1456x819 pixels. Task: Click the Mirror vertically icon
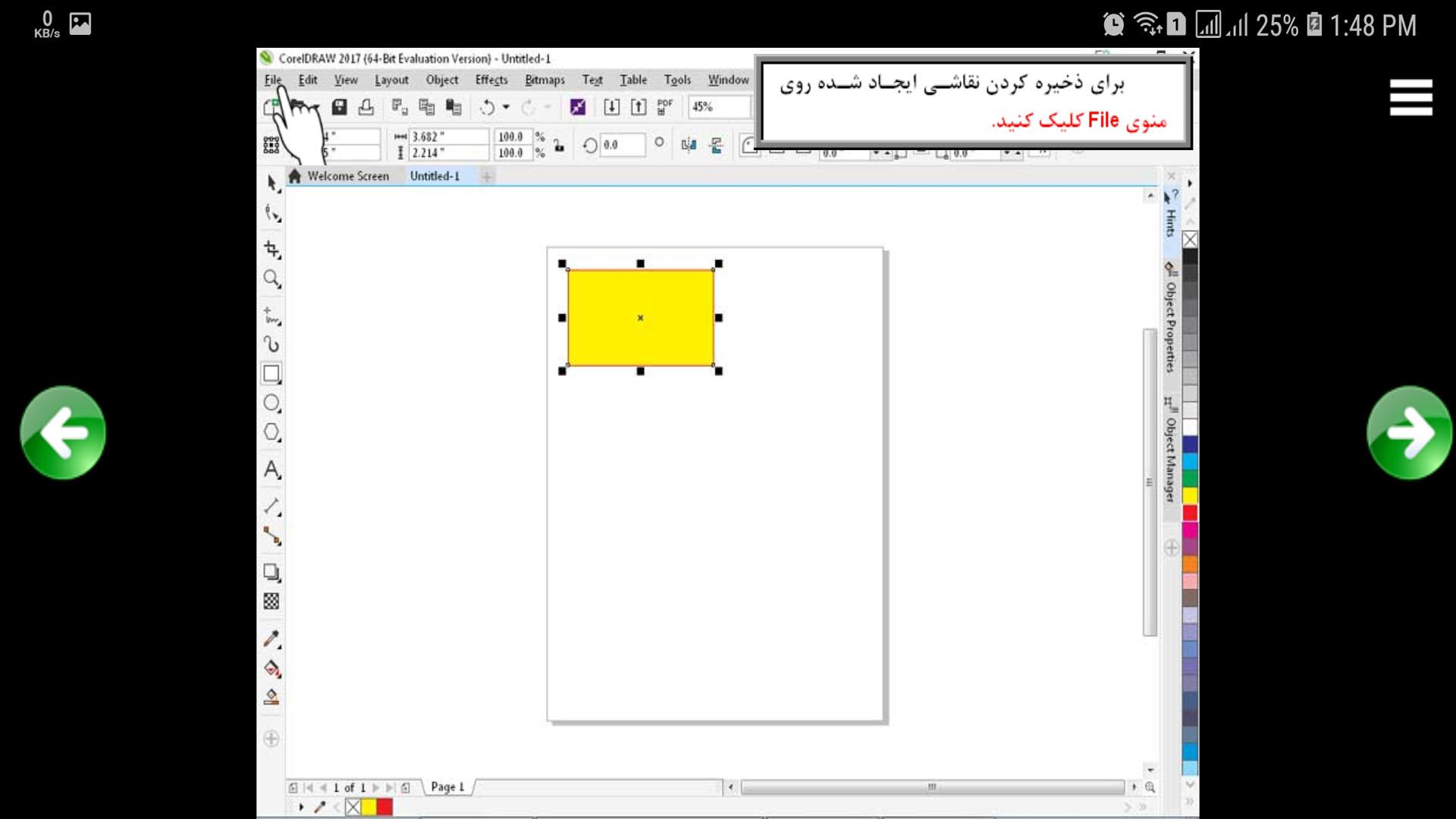click(716, 145)
